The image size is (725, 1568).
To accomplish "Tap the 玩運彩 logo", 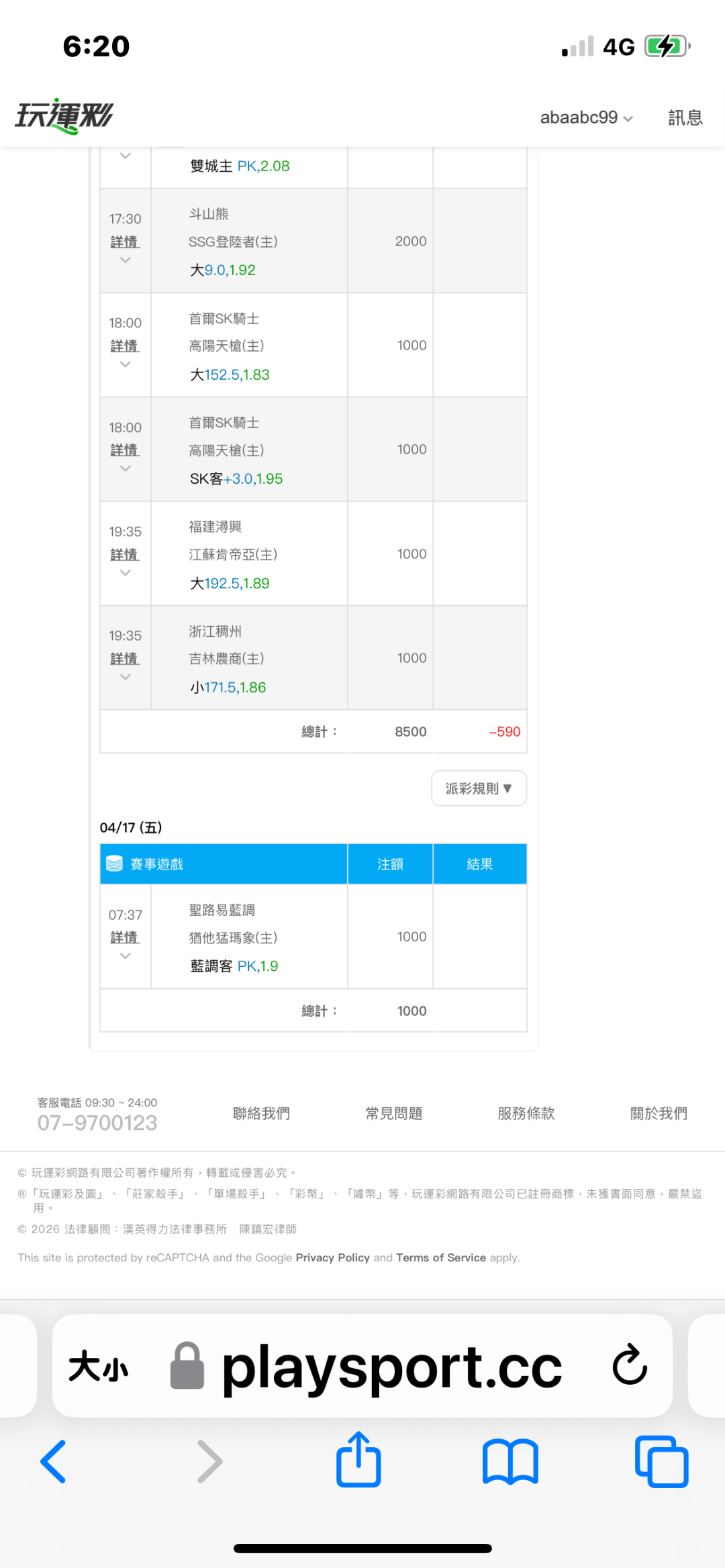I will (x=64, y=117).
